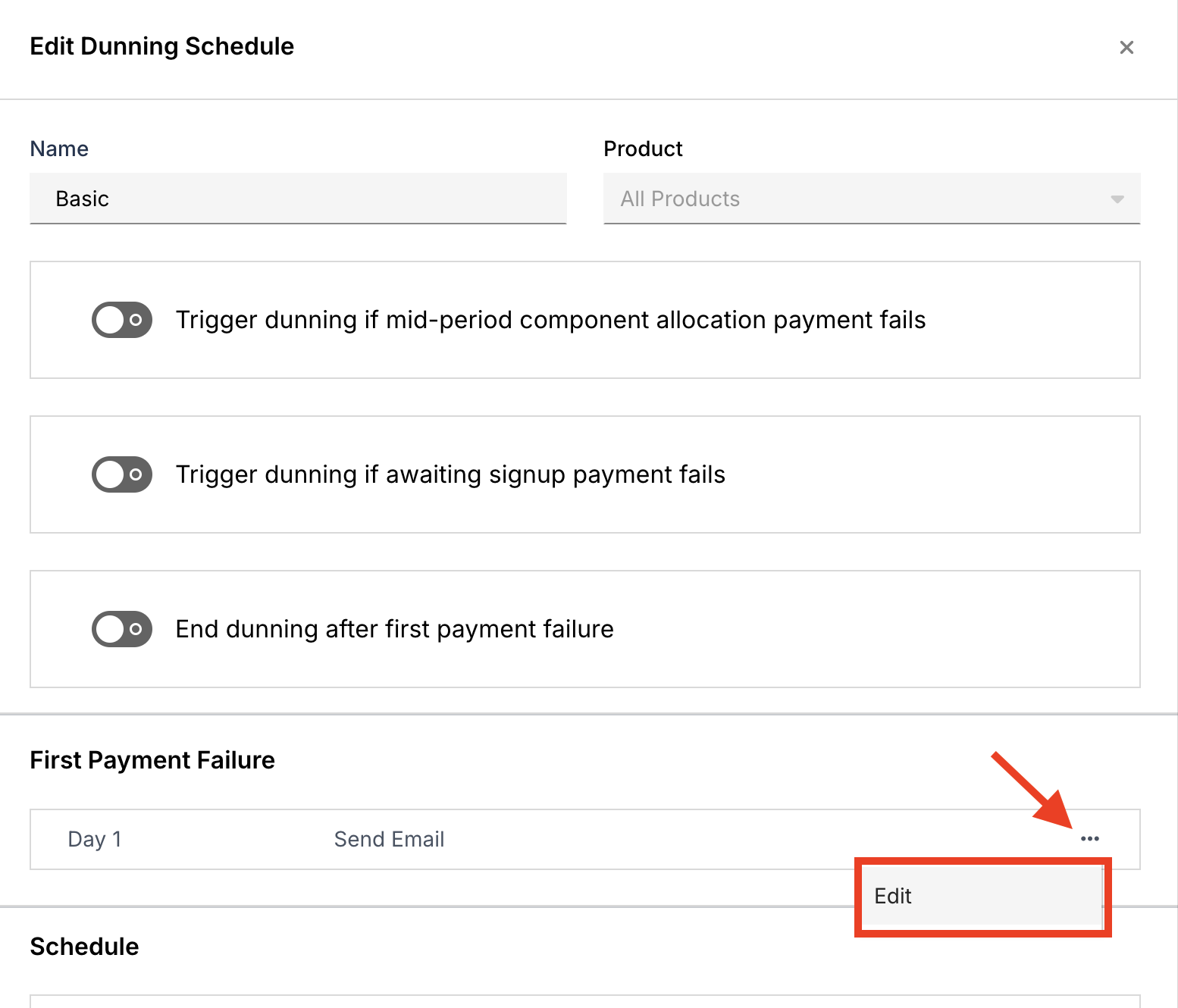Click the Schedule section heading
Screen dimensions: 1178x1008
84,947
